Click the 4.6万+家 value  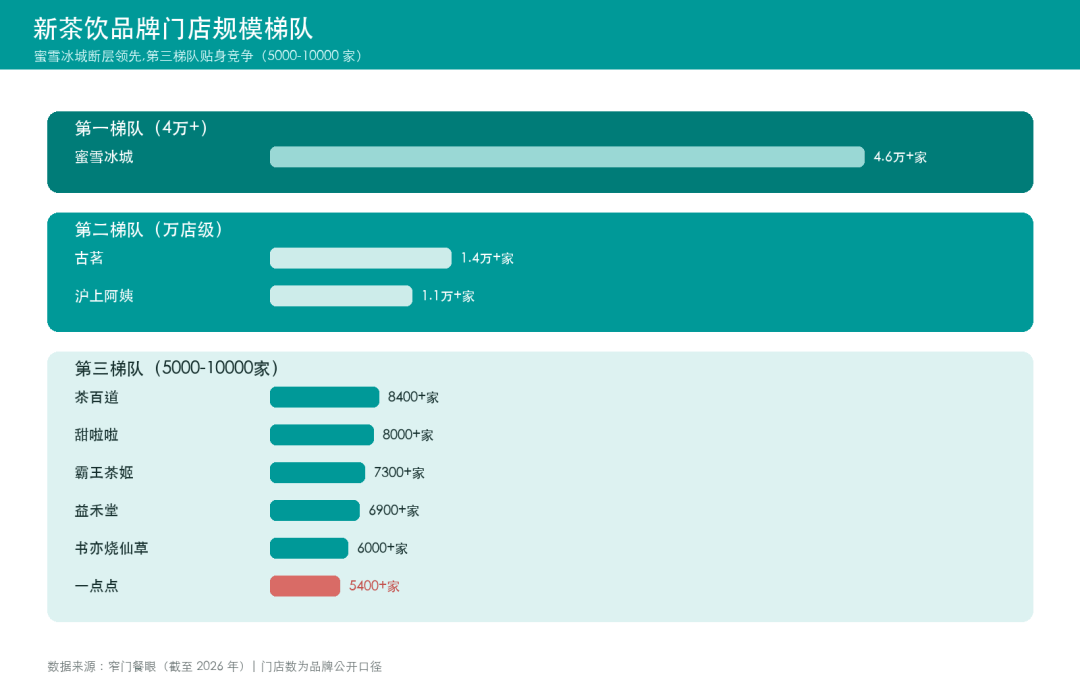click(x=900, y=157)
